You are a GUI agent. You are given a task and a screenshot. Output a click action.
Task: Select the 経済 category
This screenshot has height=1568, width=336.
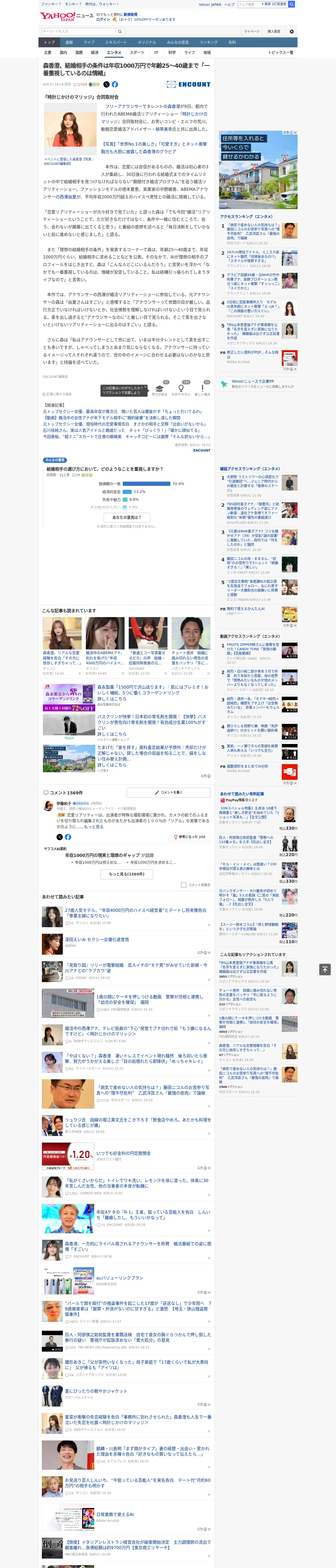(x=94, y=52)
